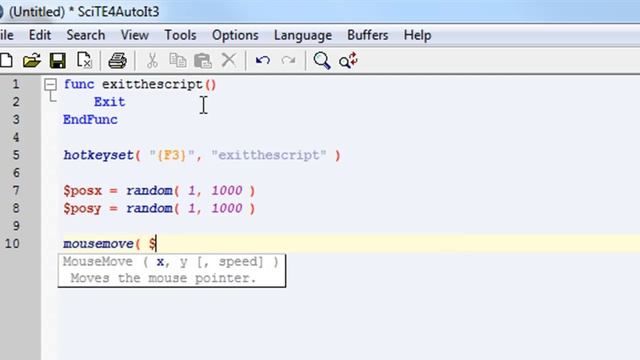Click the $posy variable
The width and height of the screenshot is (640, 360).
pyautogui.click(x=82, y=209)
